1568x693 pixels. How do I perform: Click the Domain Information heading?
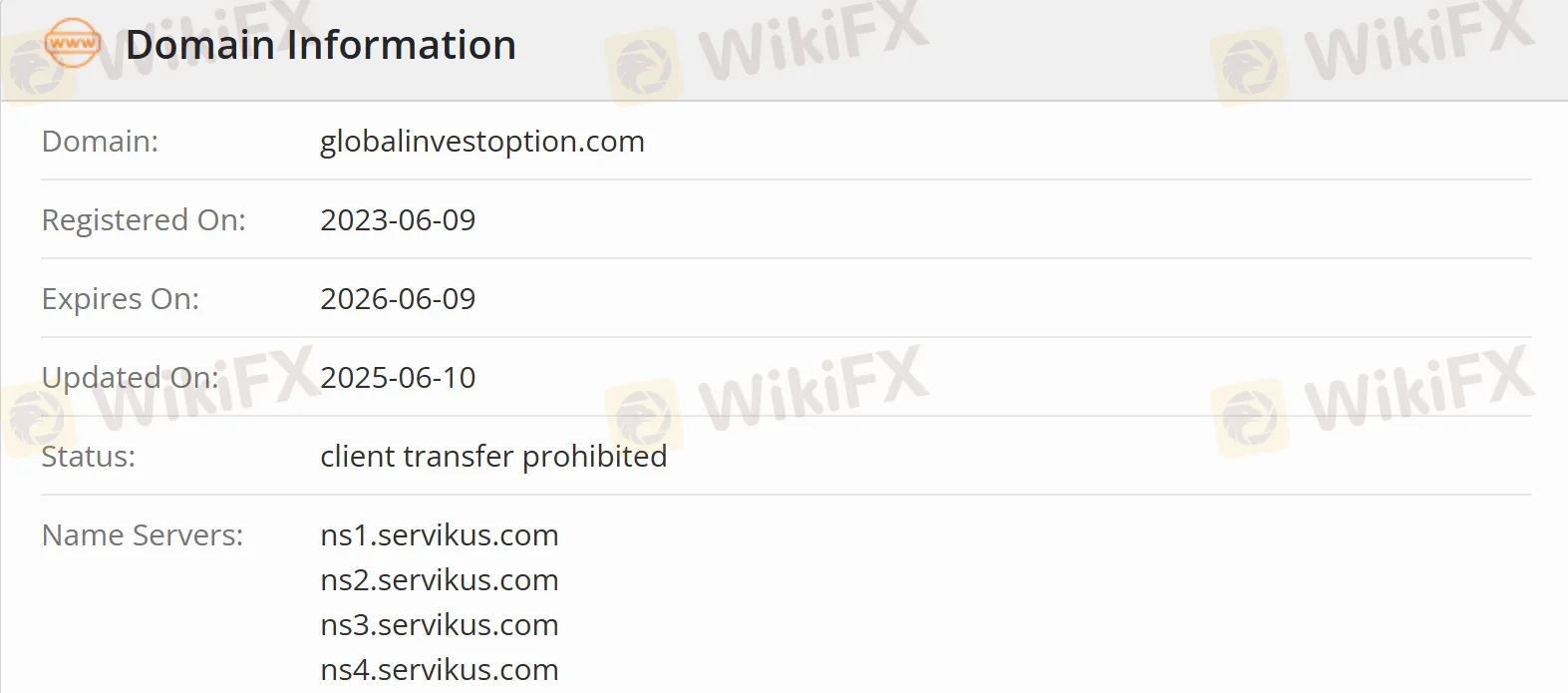pos(320,45)
